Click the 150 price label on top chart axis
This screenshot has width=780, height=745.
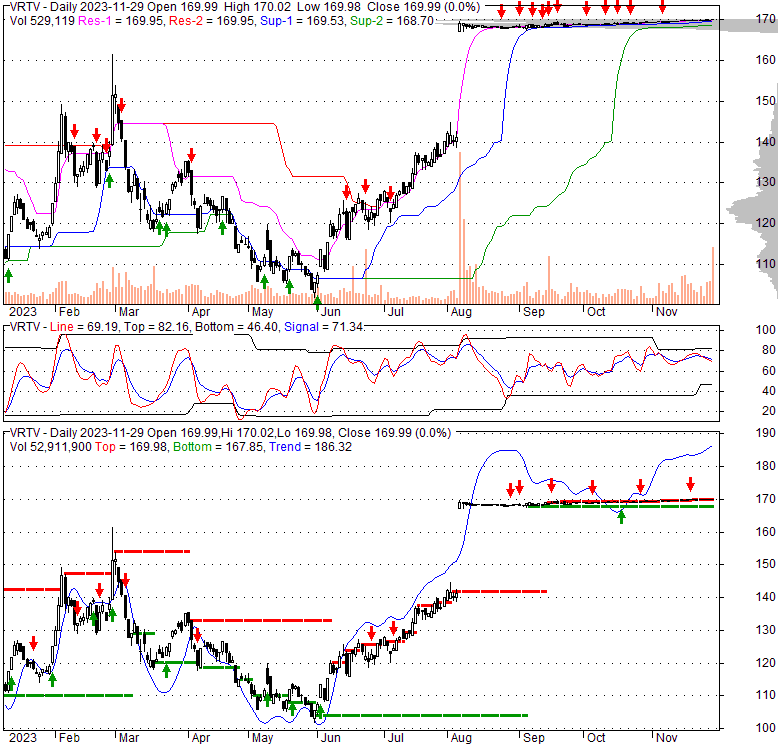(765, 101)
